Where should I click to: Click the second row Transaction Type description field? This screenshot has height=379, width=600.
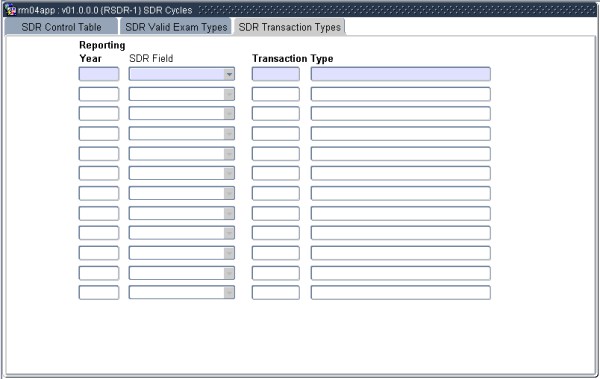(401, 94)
